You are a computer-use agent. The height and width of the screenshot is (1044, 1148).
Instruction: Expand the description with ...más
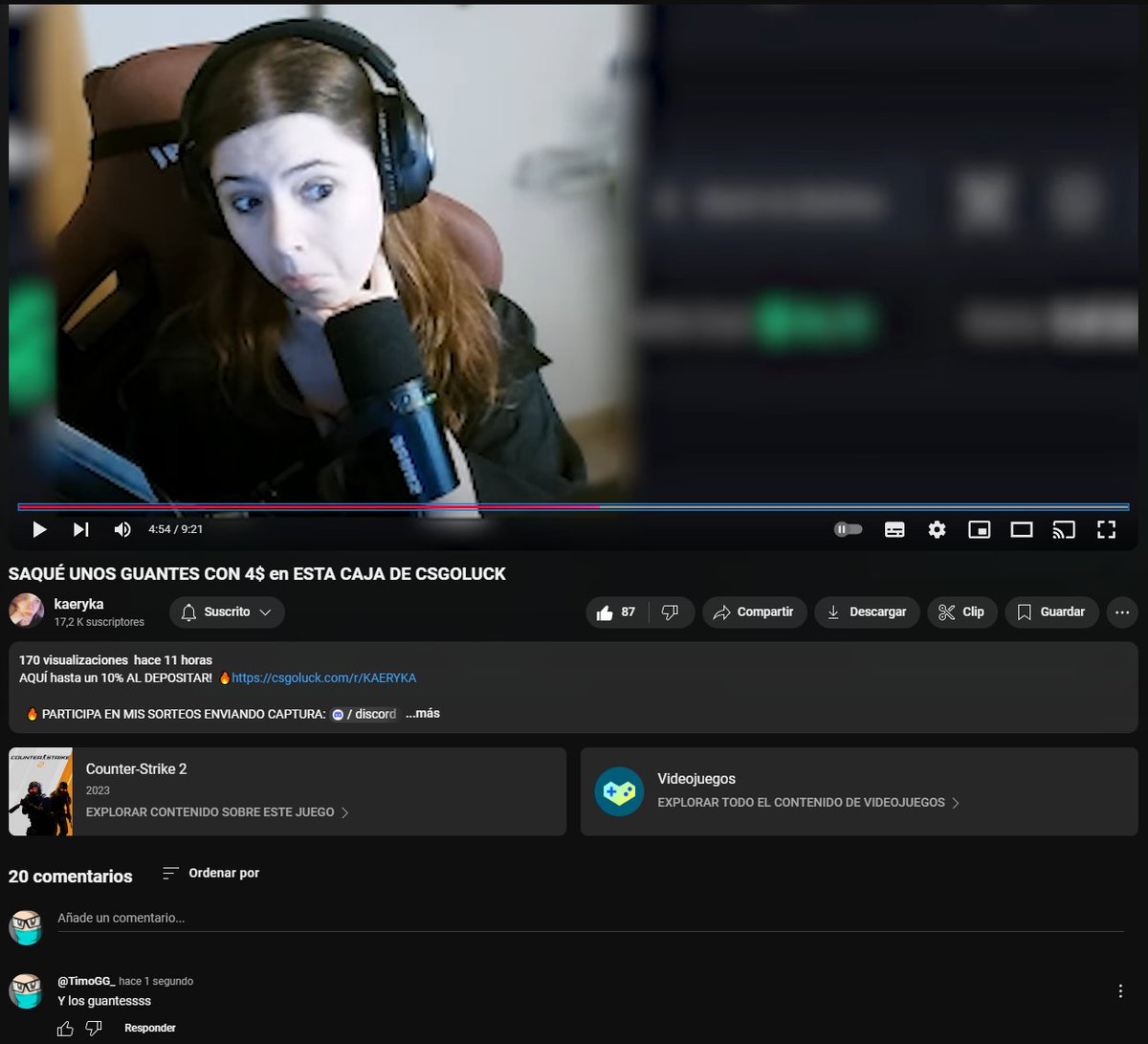[423, 714]
